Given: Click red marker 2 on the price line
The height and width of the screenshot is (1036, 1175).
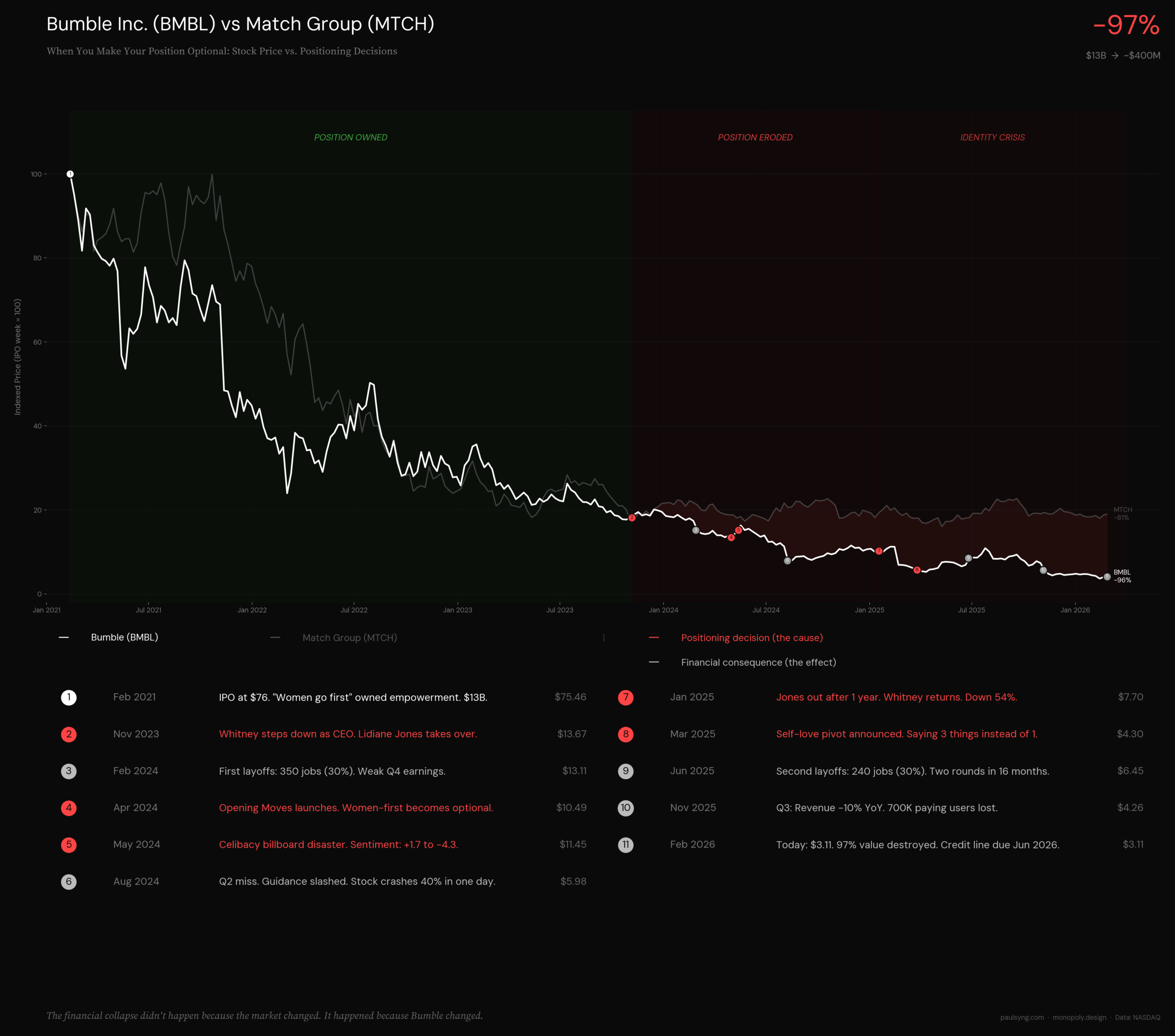Looking at the screenshot, I should point(632,518).
